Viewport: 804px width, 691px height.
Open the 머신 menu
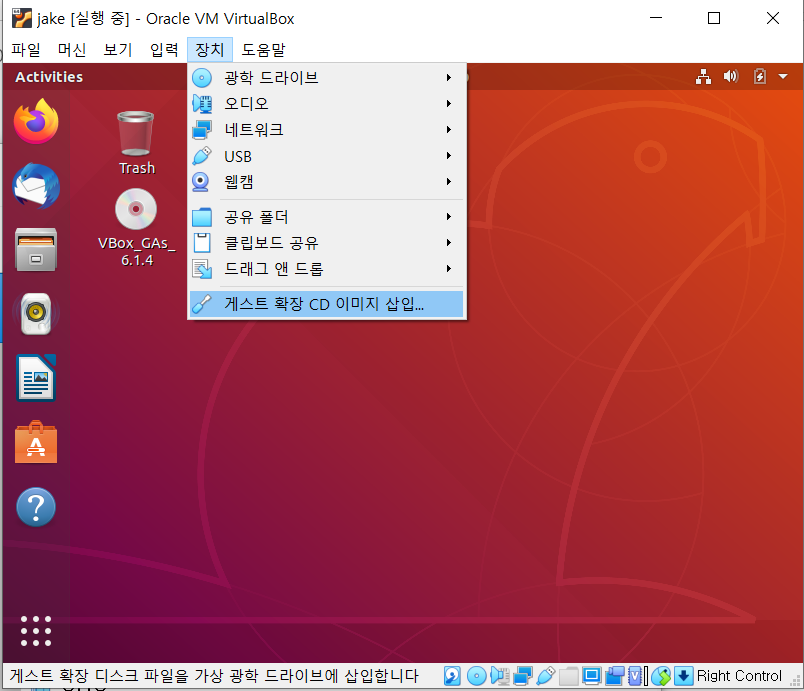72,50
